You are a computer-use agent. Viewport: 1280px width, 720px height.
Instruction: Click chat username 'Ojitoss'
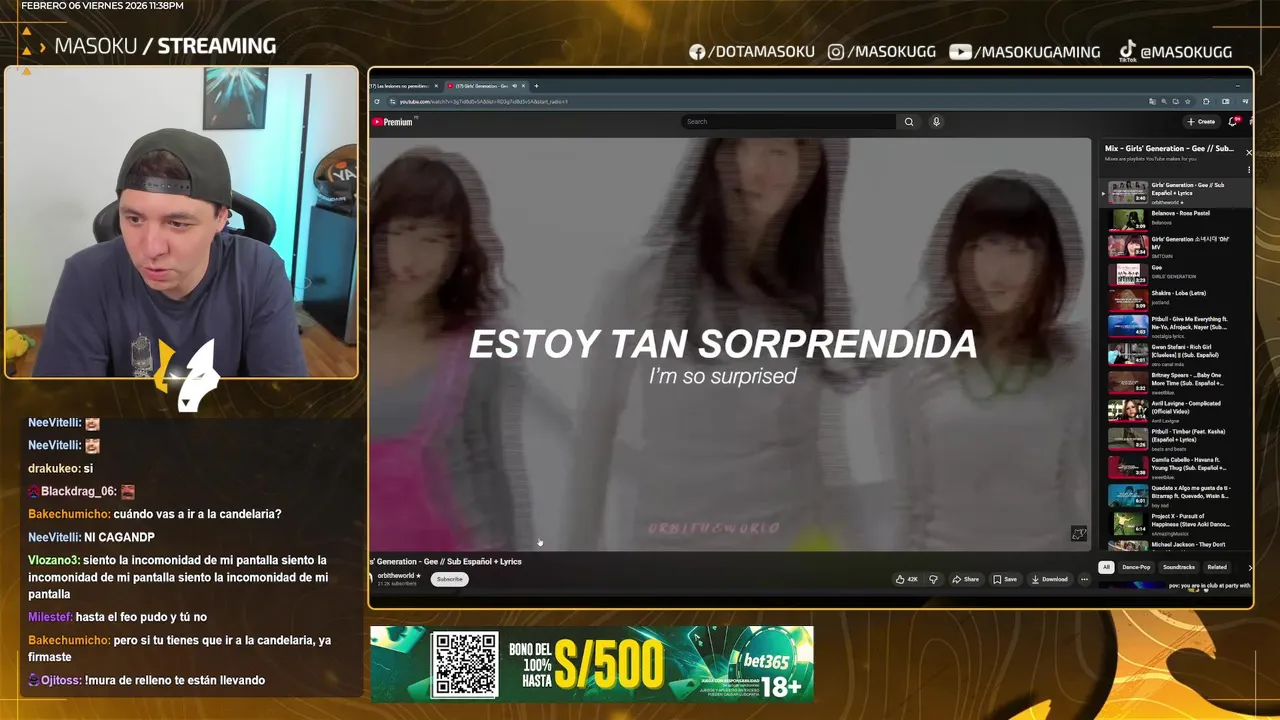(60, 680)
